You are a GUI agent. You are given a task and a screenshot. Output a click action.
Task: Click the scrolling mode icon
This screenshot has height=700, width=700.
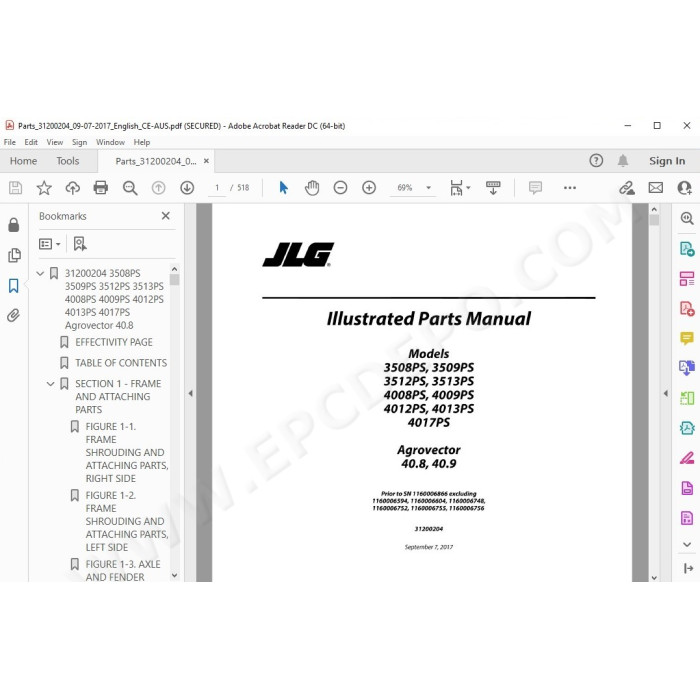point(493,188)
